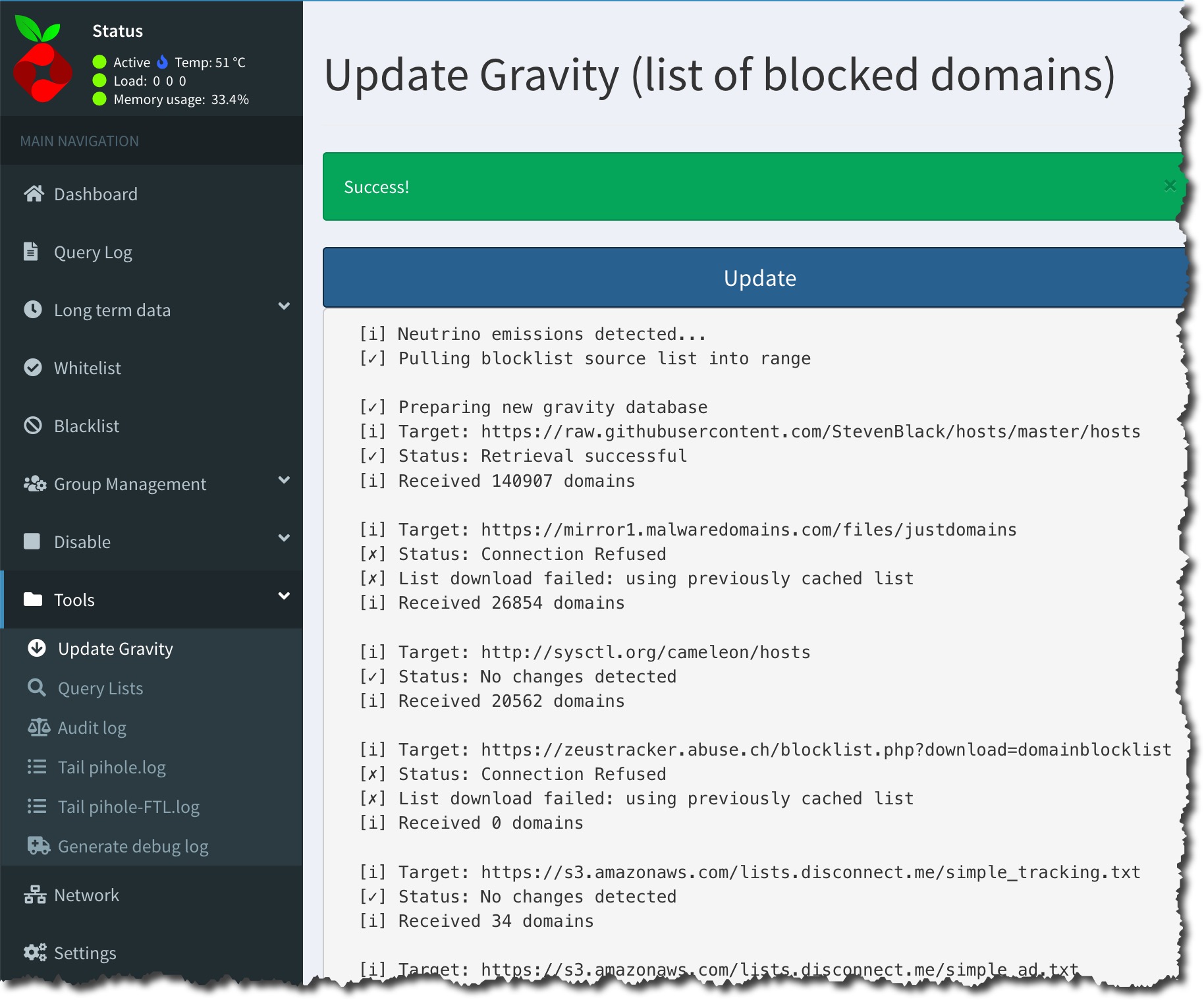
Task: Select the Dashboard home icon
Action: (x=34, y=193)
